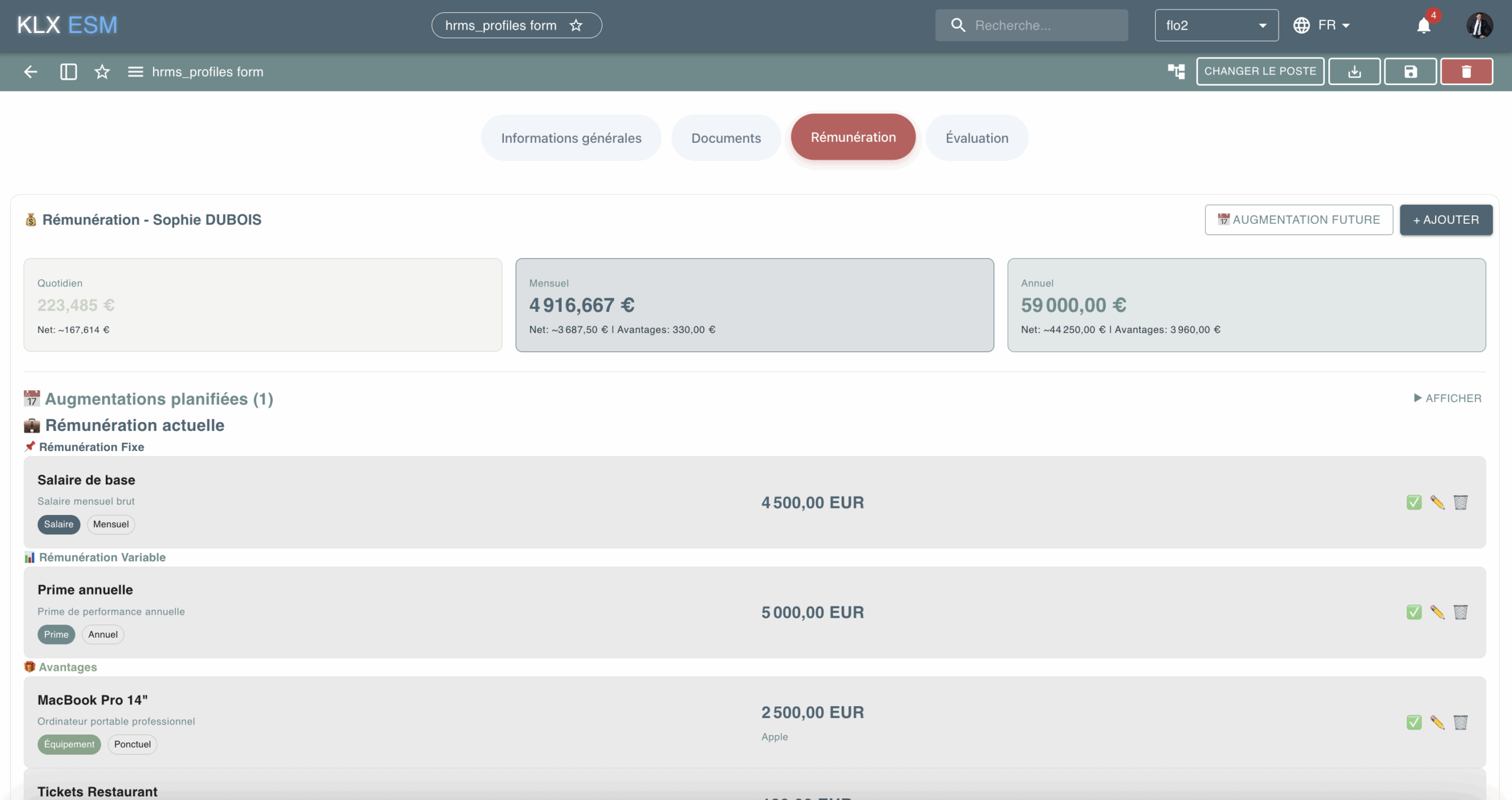Screen dimensions: 1512x800
Task: Click the back arrow icon
Action: pos(31,72)
